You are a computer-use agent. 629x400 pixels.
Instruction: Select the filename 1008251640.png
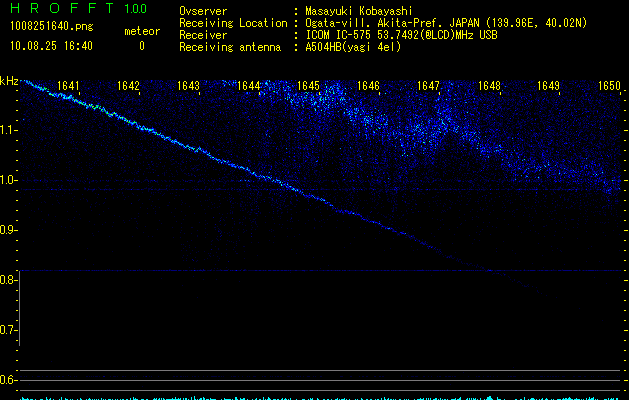[x=52, y=26]
